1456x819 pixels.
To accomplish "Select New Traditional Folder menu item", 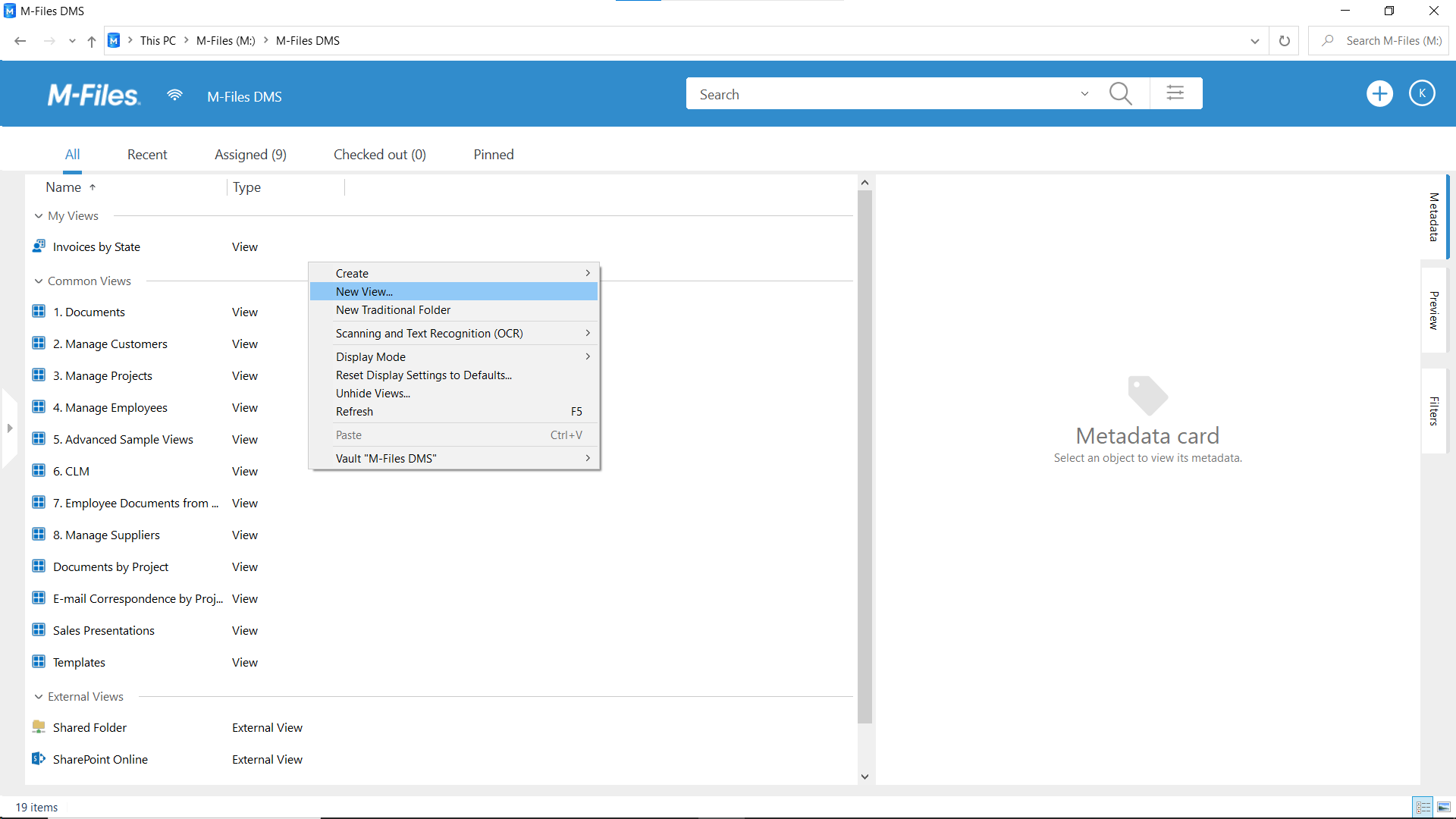I will tap(453, 310).
